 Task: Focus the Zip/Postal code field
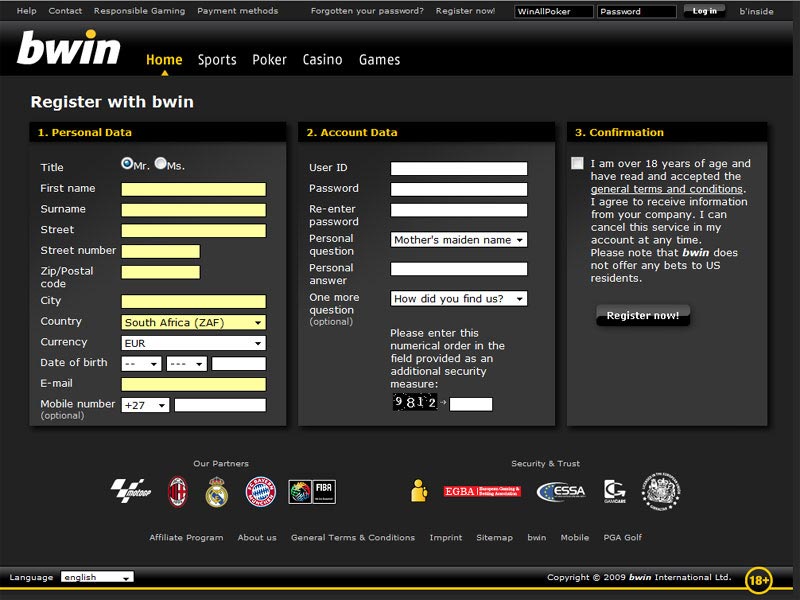coord(161,272)
